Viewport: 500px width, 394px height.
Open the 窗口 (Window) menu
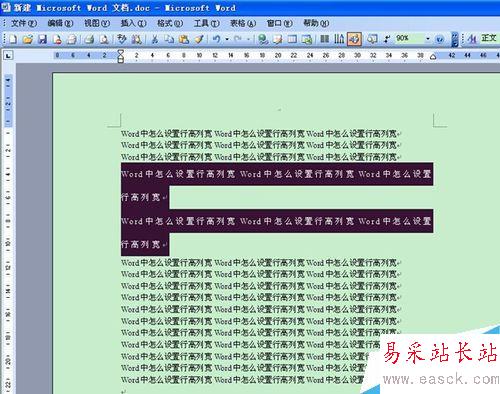coord(279,23)
